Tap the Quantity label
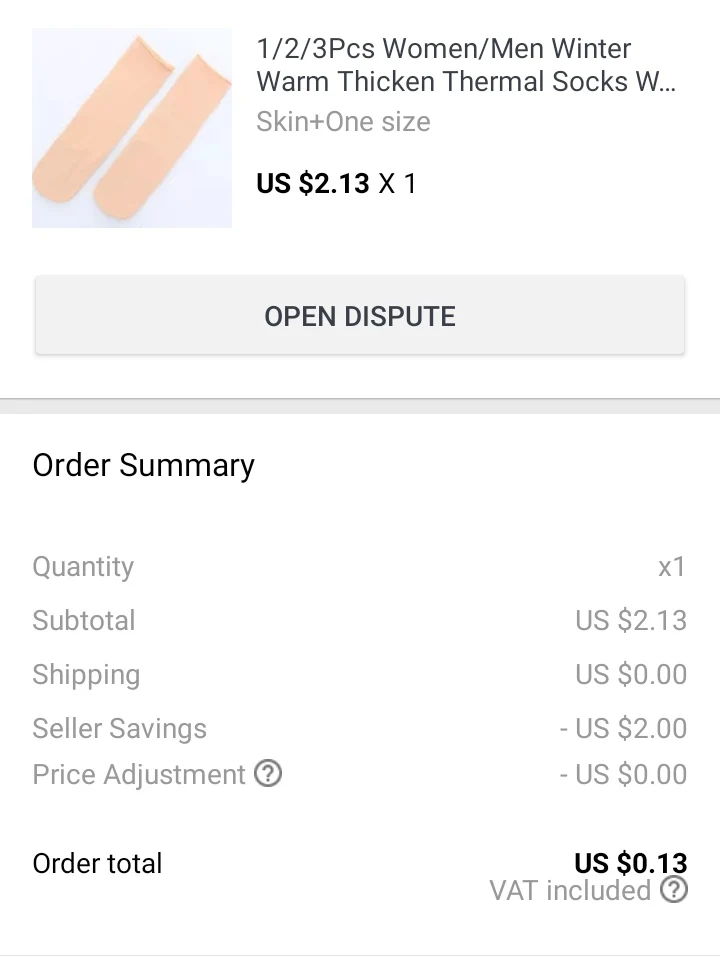The image size is (720, 957). click(x=83, y=566)
